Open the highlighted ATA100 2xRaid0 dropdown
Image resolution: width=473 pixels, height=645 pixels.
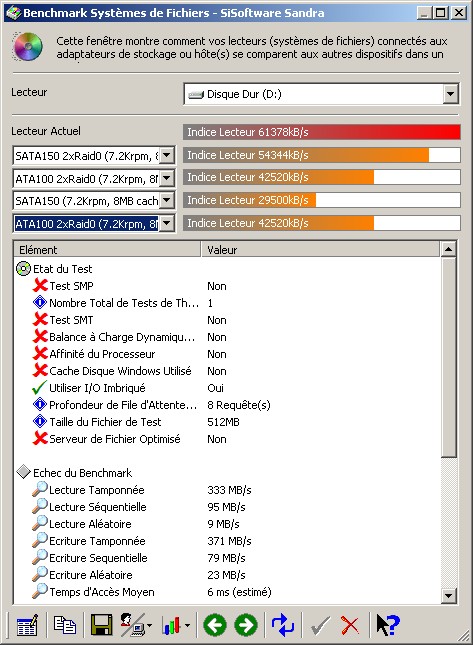pyautogui.click(x=167, y=224)
